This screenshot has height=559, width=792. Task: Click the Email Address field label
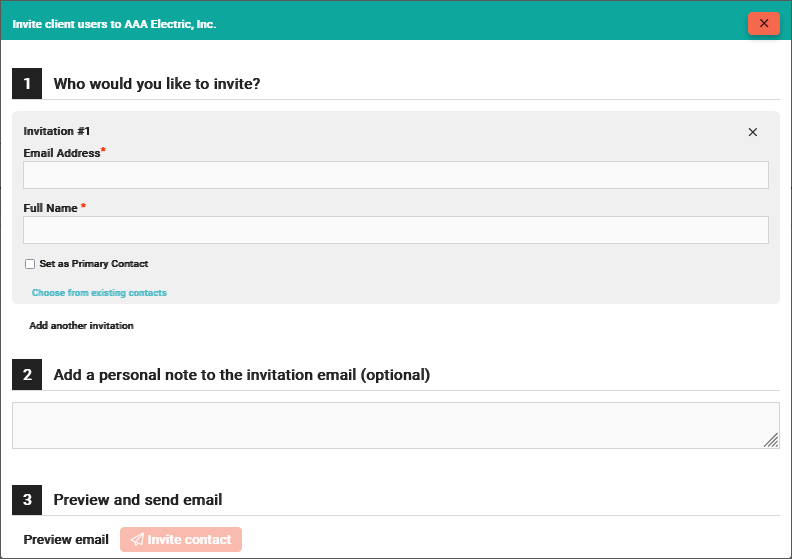click(62, 153)
